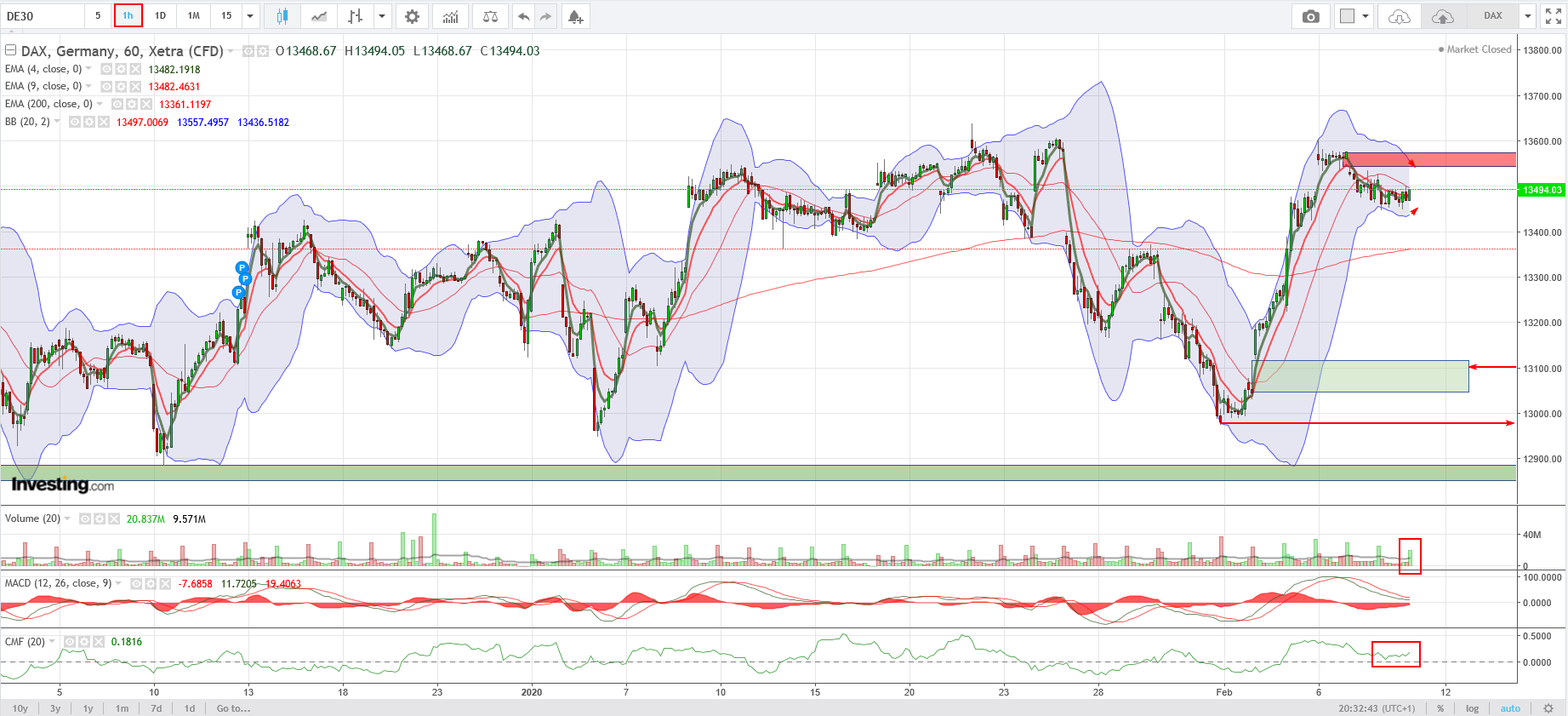The image size is (1568, 716).
Task: Enter fullscreen chart mode
Action: coord(1553,16)
